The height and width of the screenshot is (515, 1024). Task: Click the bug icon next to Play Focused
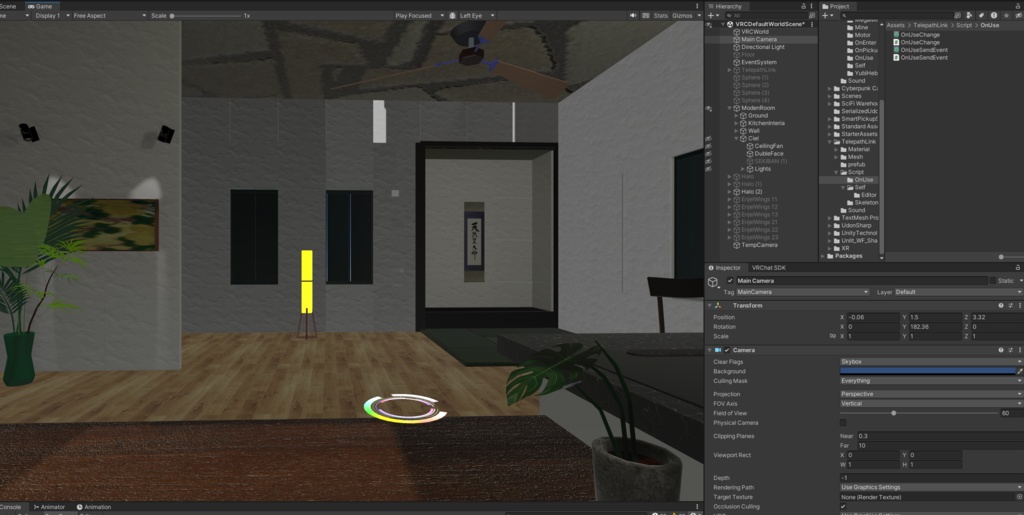[451, 15]
